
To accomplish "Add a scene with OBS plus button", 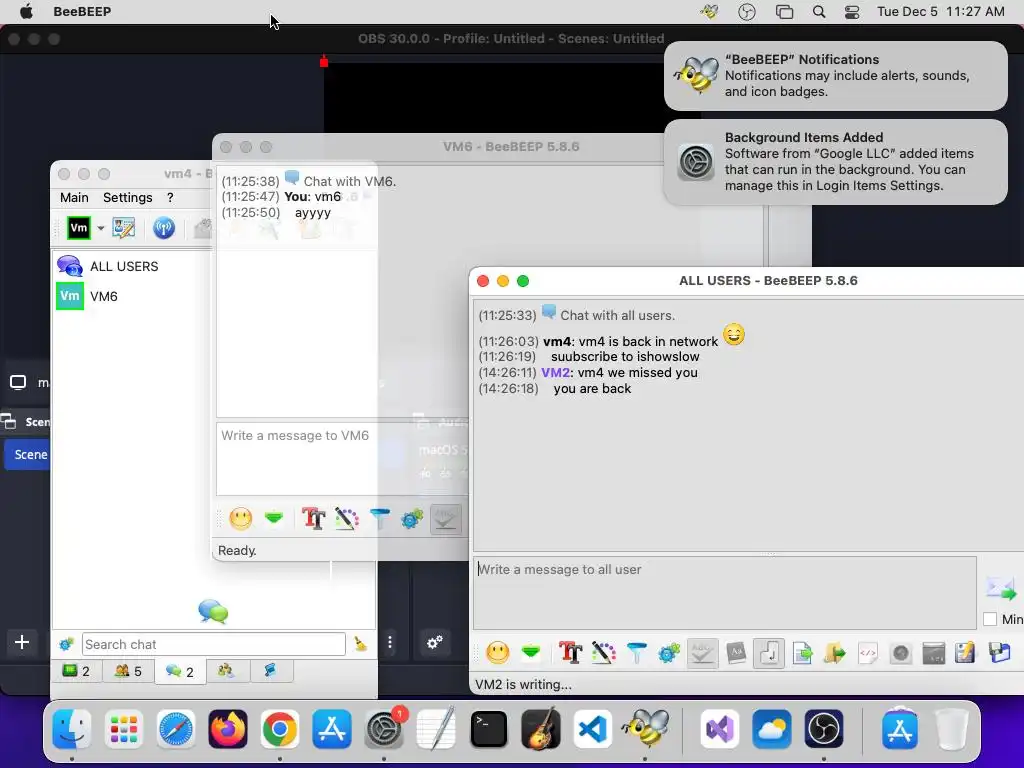I will coord(22,642).
